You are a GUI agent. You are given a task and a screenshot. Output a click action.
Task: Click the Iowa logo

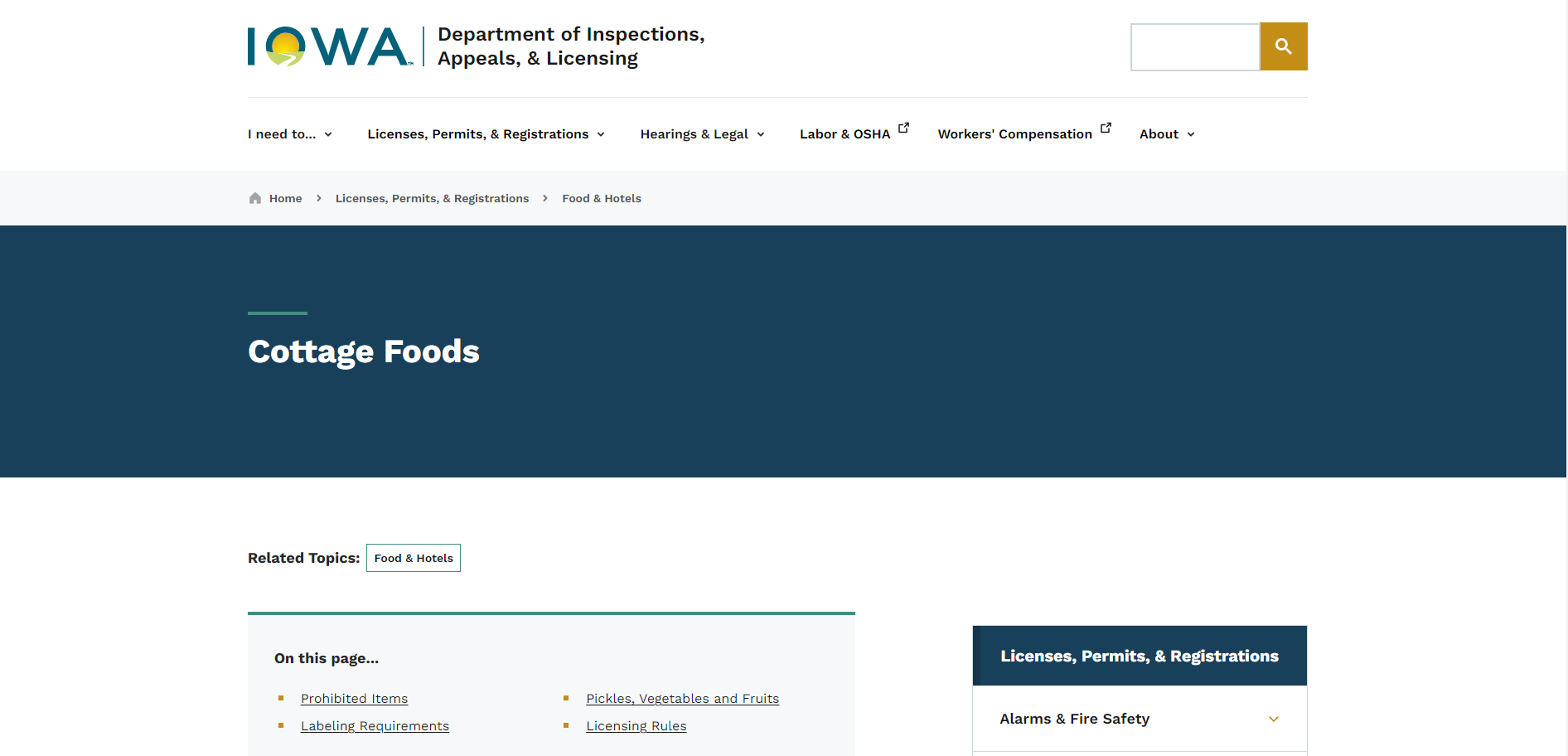[330, 46]
